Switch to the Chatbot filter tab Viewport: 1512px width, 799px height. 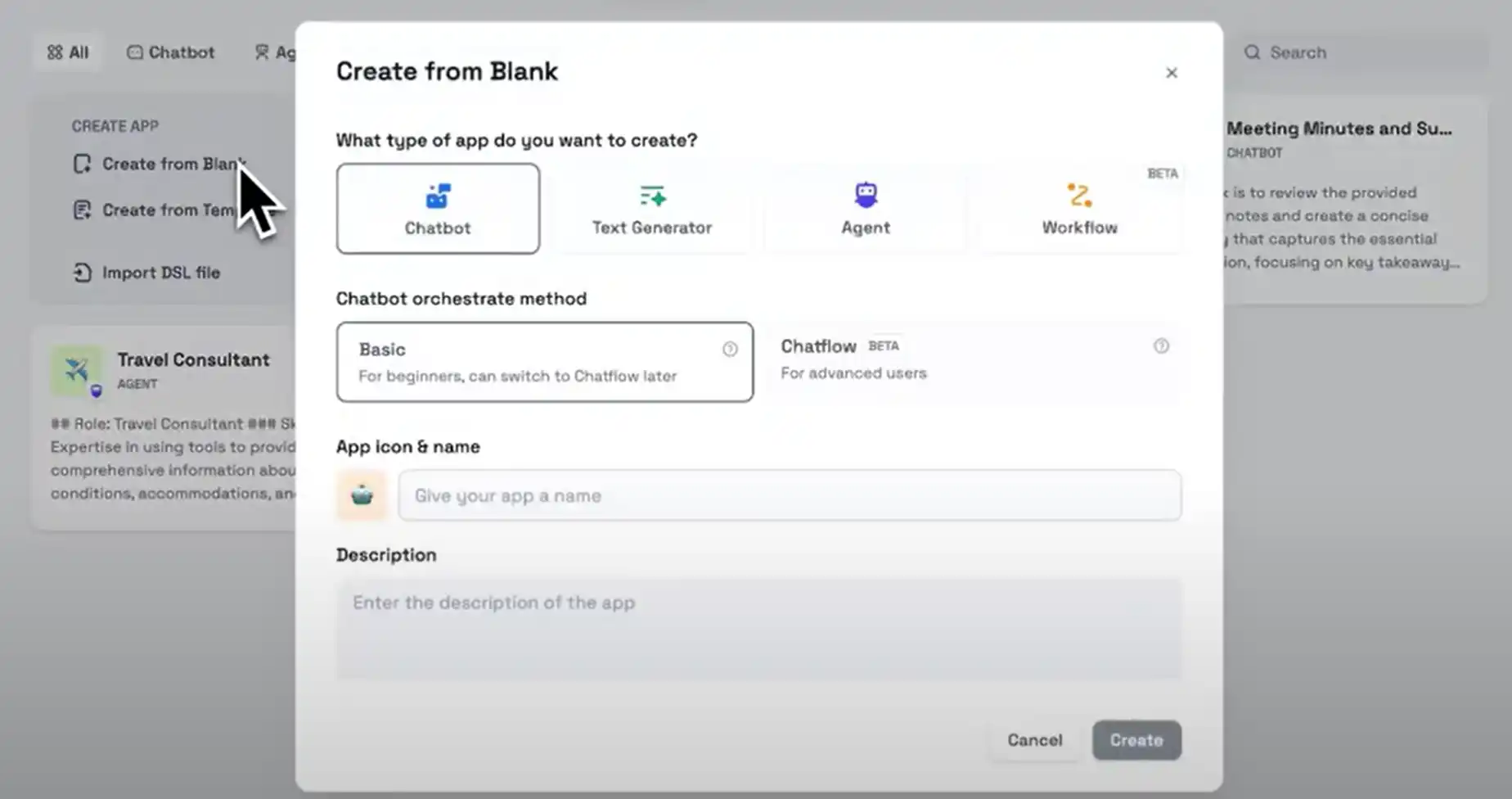click(171, 52)
